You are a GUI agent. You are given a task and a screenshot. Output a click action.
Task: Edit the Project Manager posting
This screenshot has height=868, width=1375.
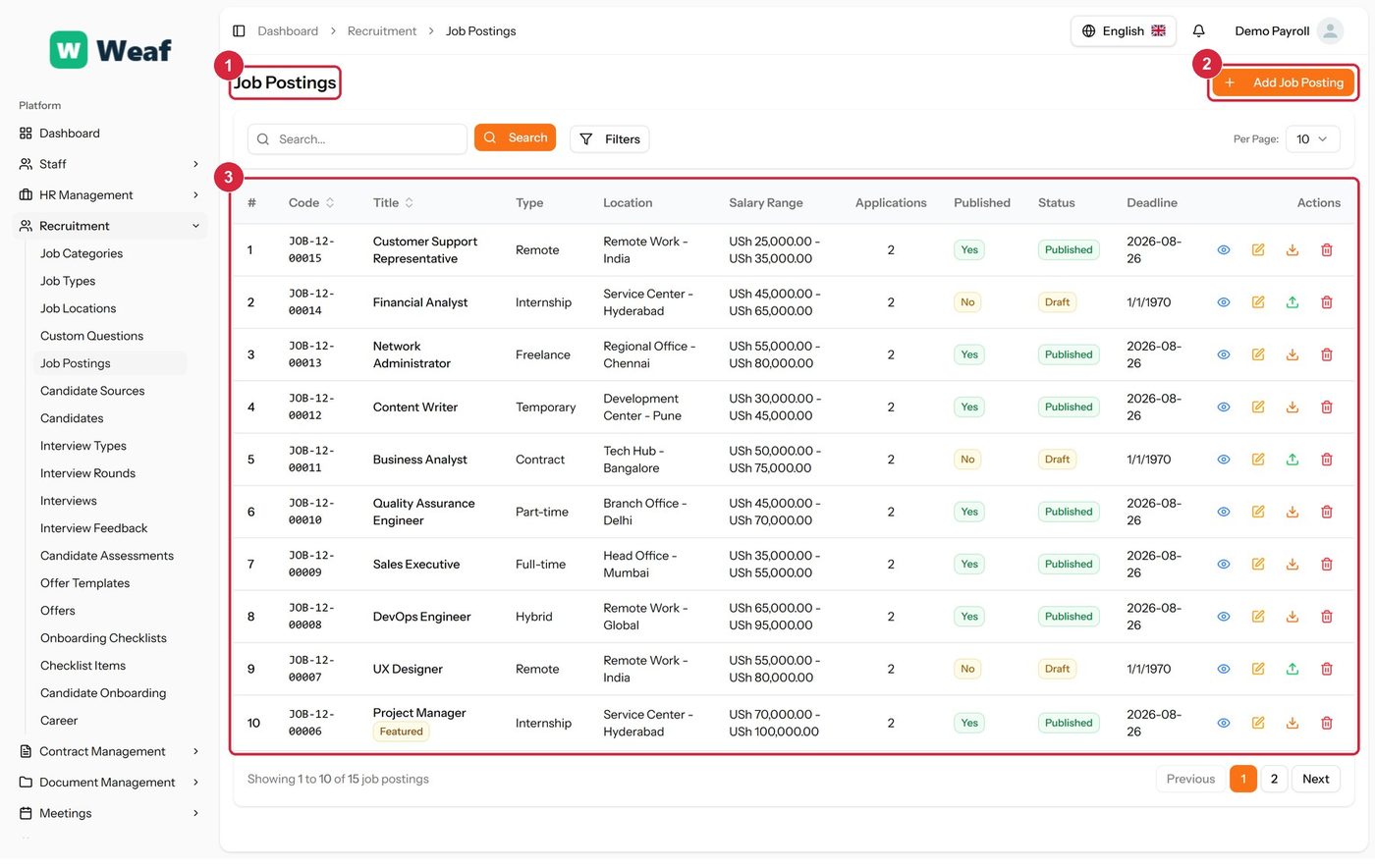click(1258, 723)
